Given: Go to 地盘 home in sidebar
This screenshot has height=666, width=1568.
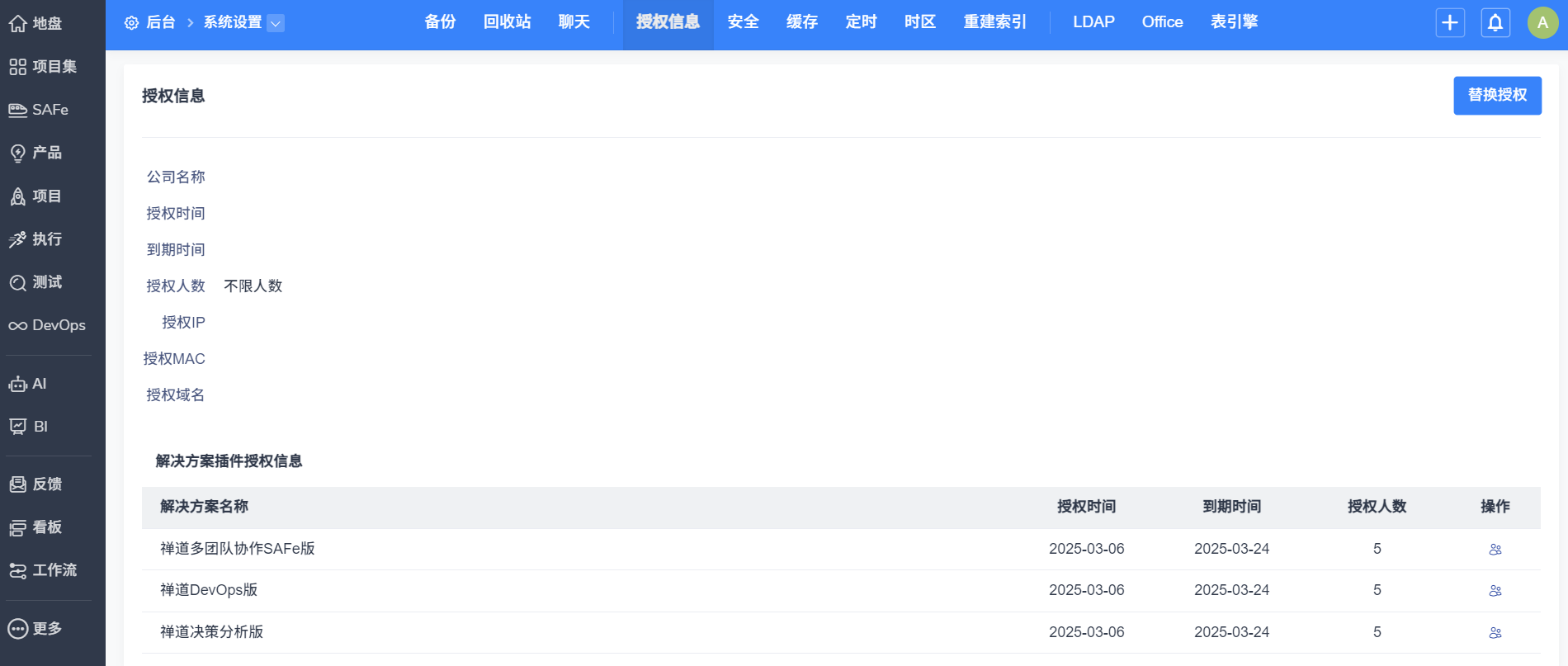Looking at the screenshot, I should [36, 23].
